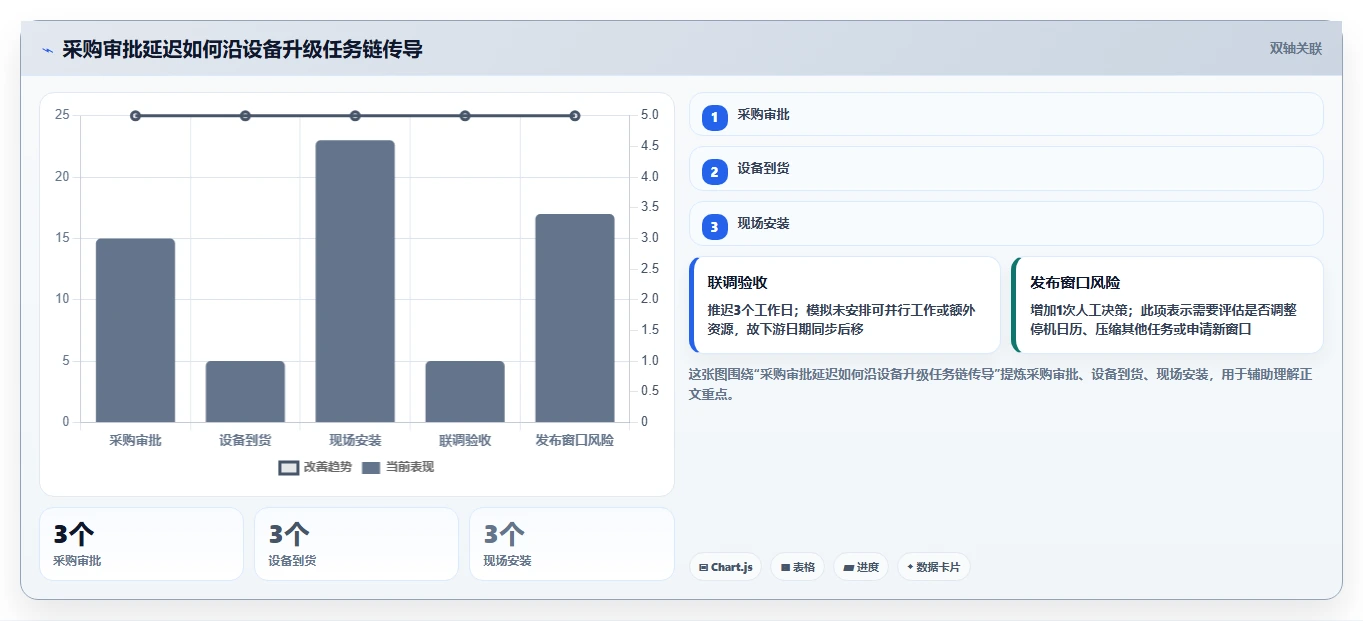1363x621 pixels.
Task: Click the 改善趋势 legend color box
Action: (288, 468)
